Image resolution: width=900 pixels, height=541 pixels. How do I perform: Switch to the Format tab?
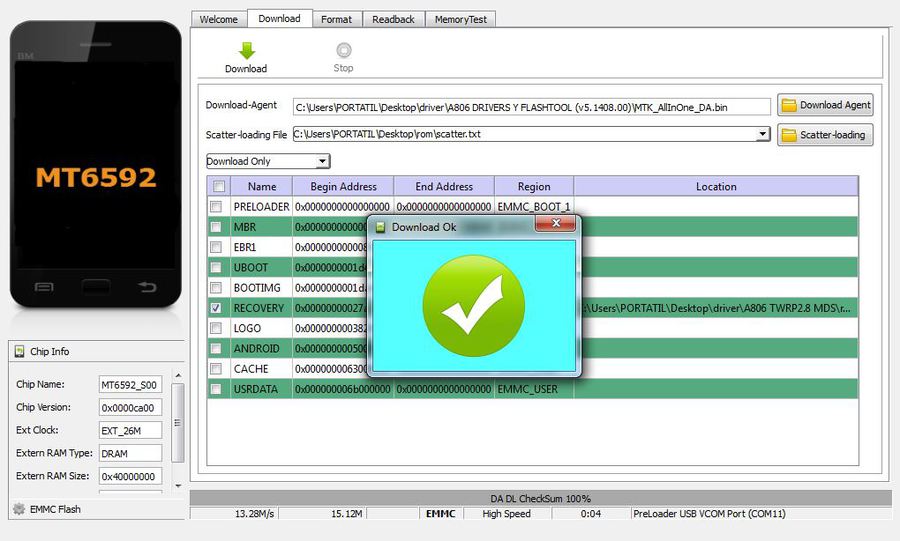tap(336, 20)
